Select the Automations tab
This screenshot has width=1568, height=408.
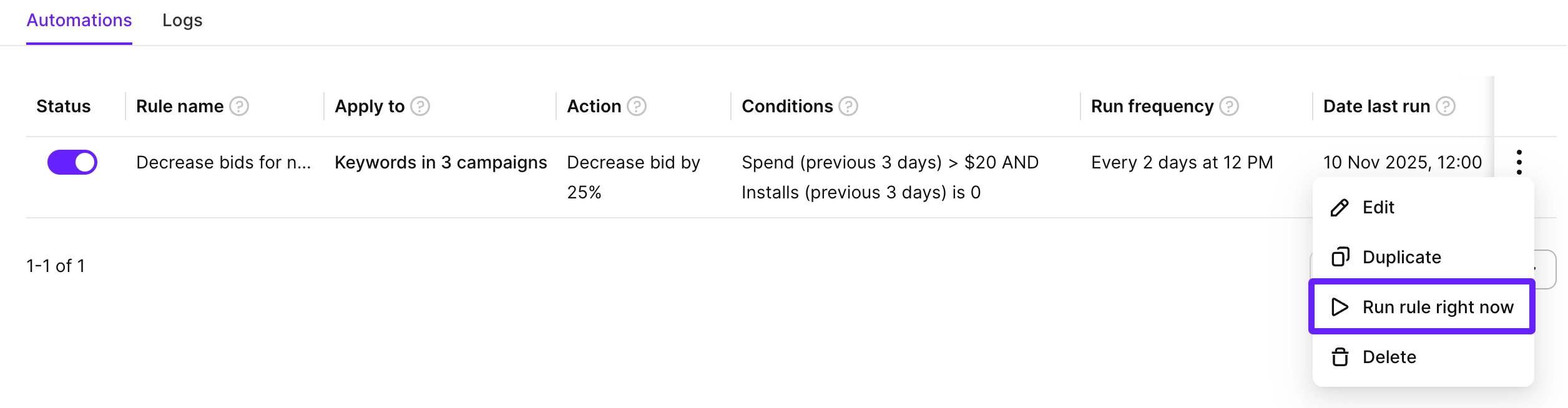click(x=79, y=21)
